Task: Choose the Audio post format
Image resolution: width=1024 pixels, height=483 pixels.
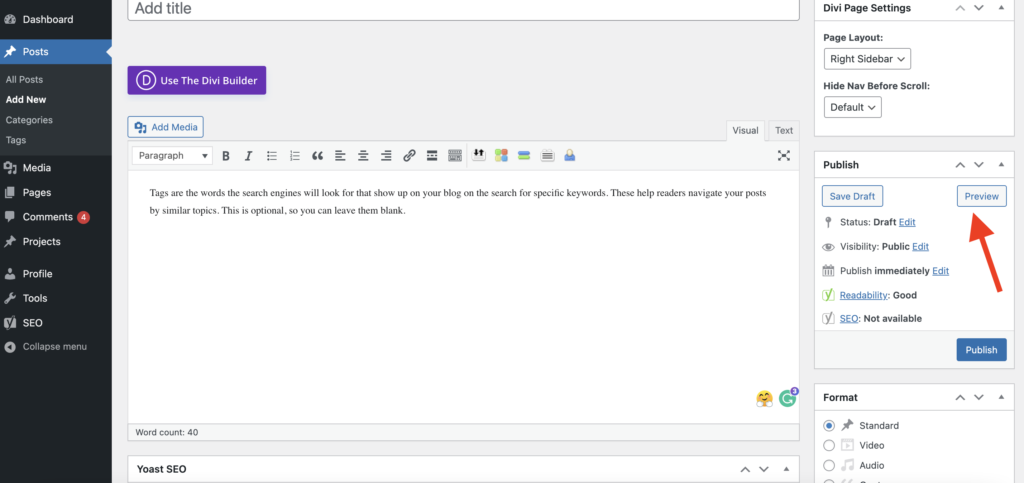Action: pos(829,465)
